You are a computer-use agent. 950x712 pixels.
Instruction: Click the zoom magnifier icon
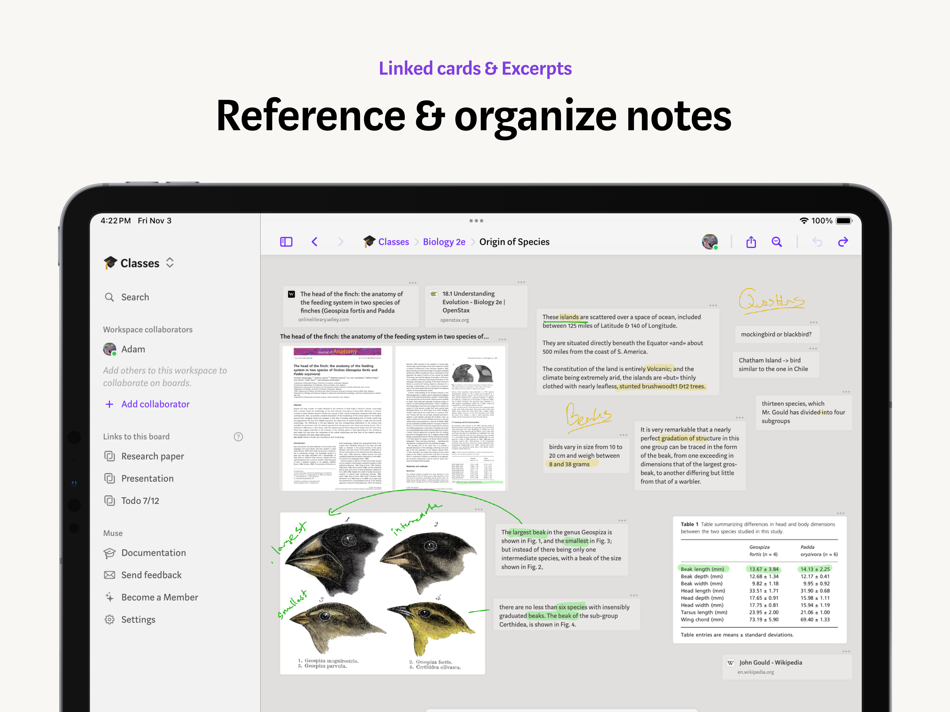(x=777, y=242)
